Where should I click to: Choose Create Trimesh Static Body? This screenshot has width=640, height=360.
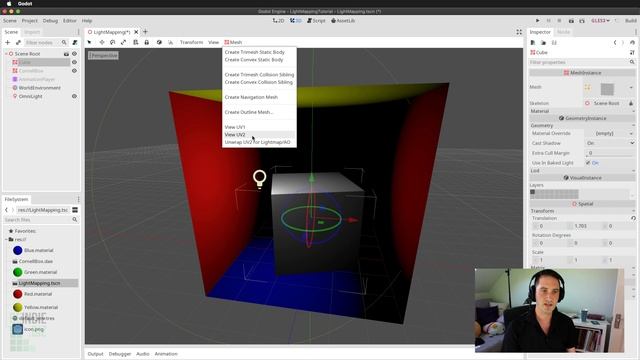point(259,52)
